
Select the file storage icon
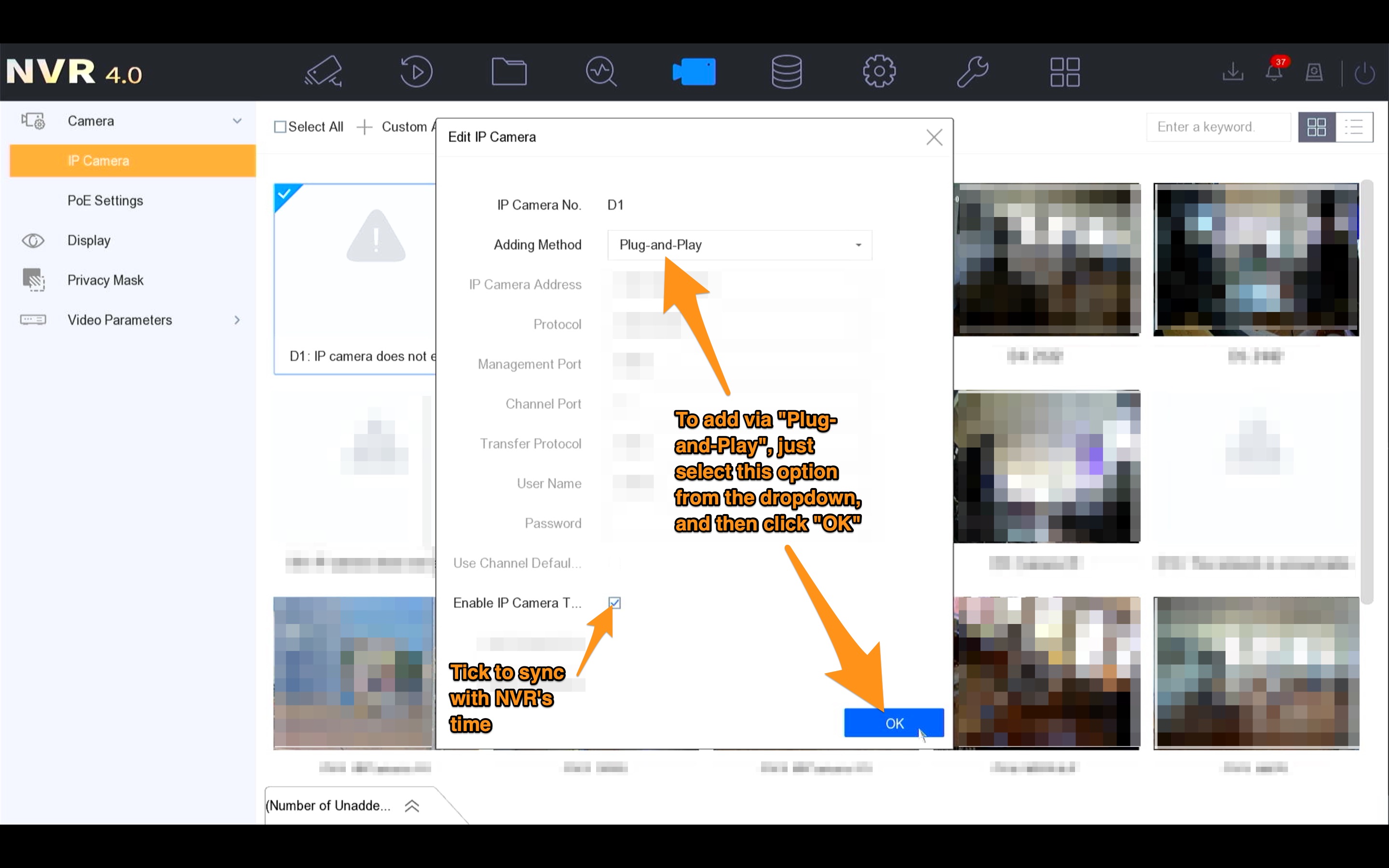(x=786, y=70)
